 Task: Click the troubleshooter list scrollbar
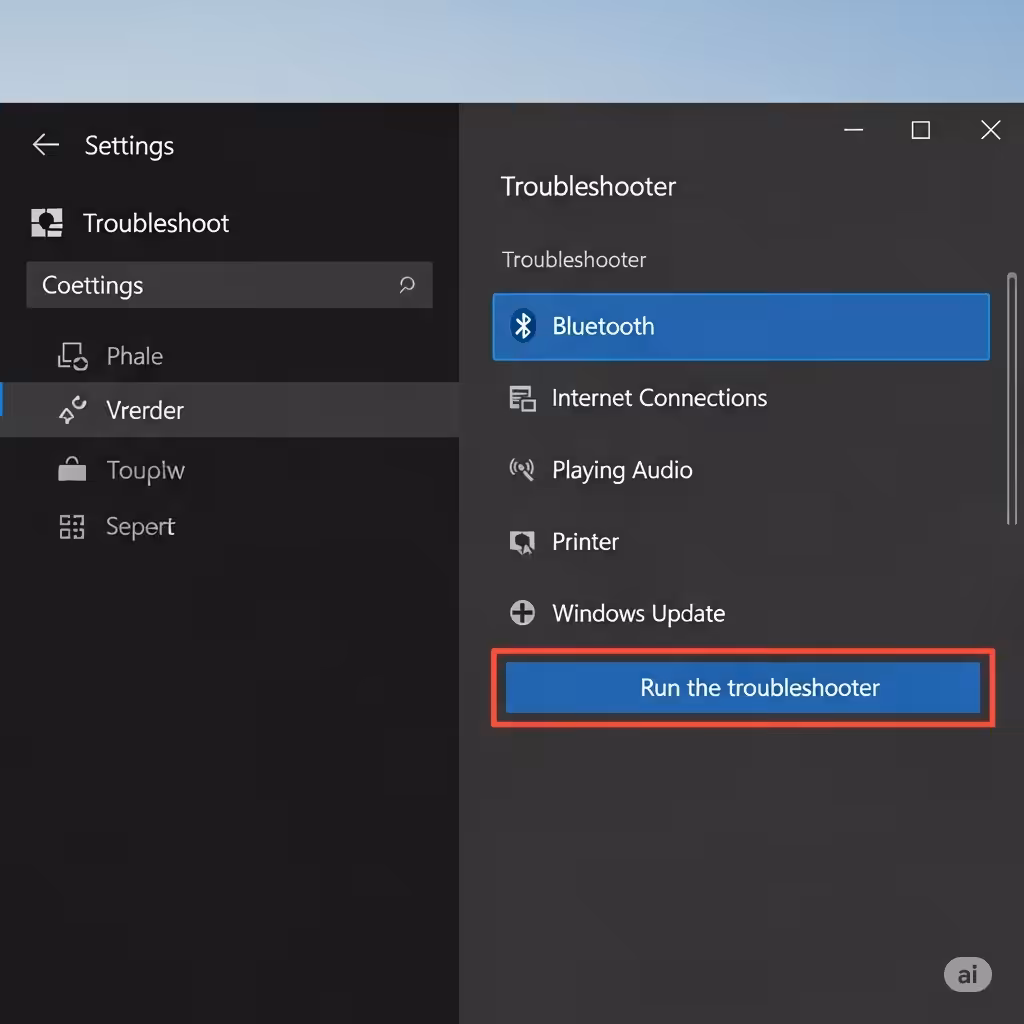coord(1012,398)
